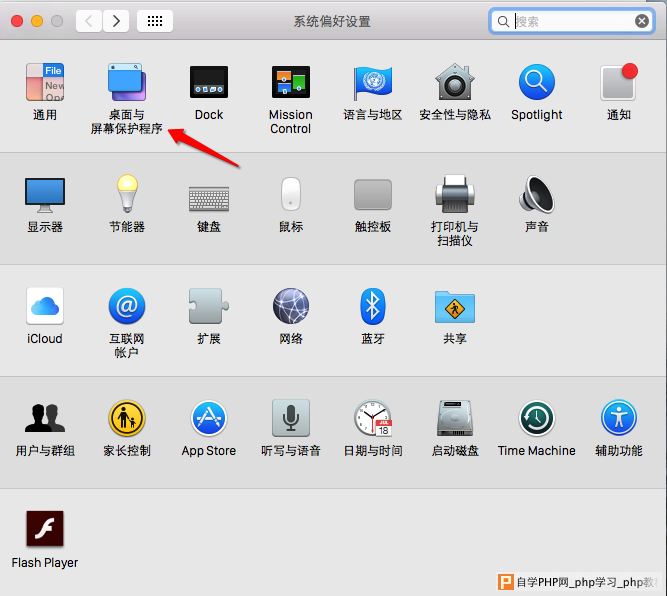The image size is (667, 596).
Task: Close the 系统偏好设置 window with red button
Action: (17, 21)
